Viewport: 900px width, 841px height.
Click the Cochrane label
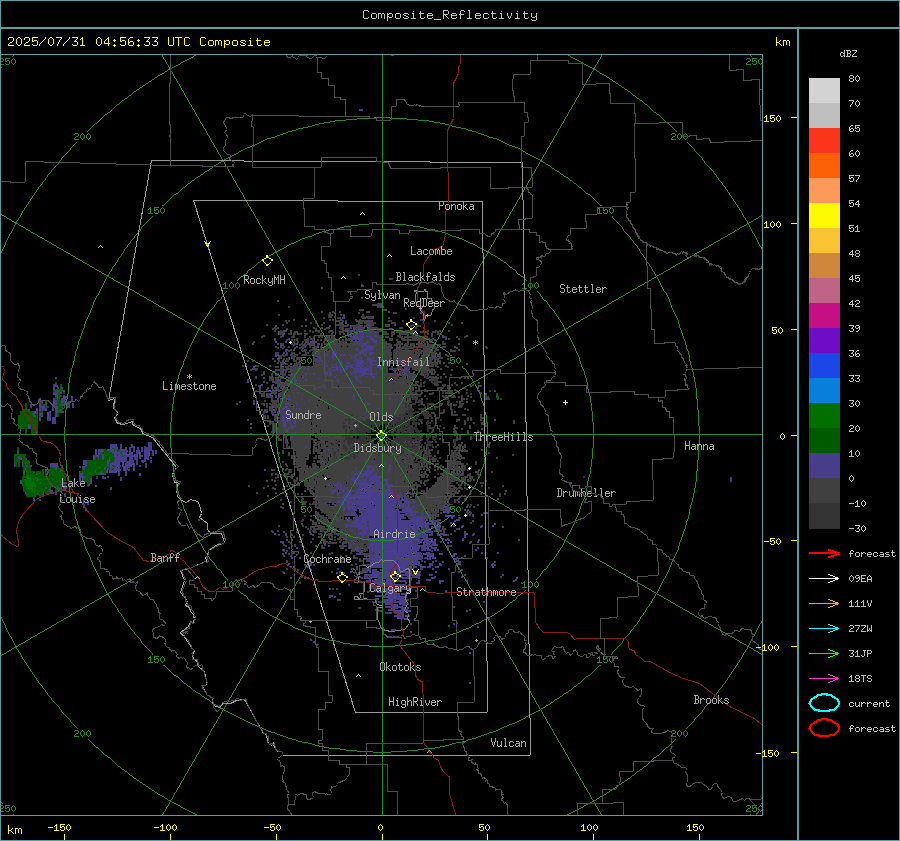pos(327,559)
